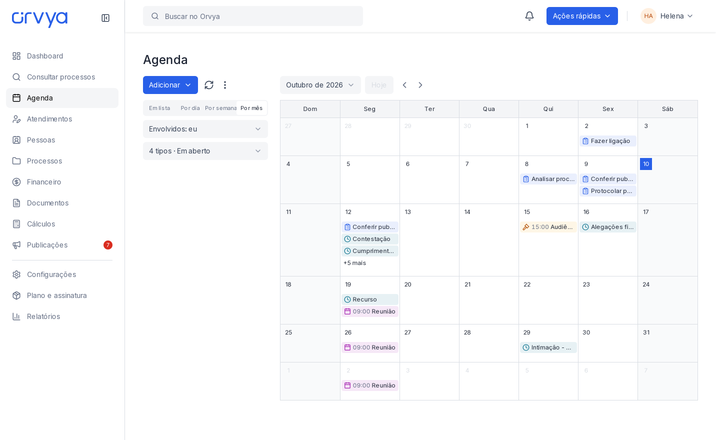Open the 09:00 Reunião on November 2

coord(370,385)
